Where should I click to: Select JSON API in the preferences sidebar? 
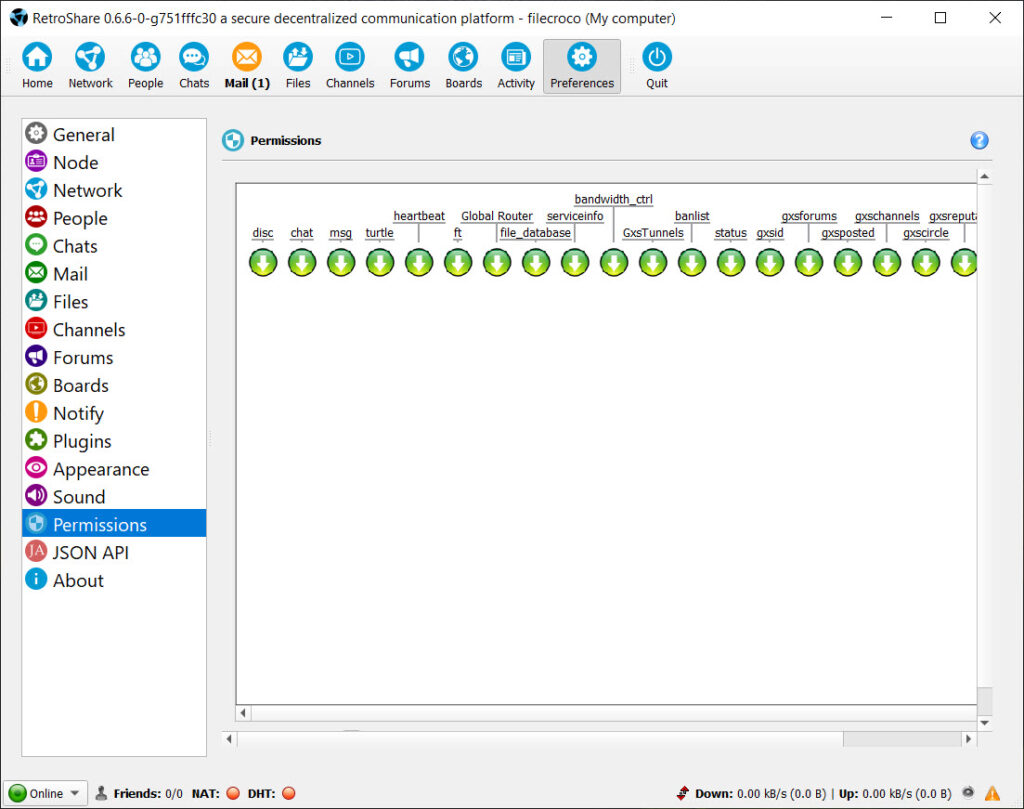coord(114,552)
